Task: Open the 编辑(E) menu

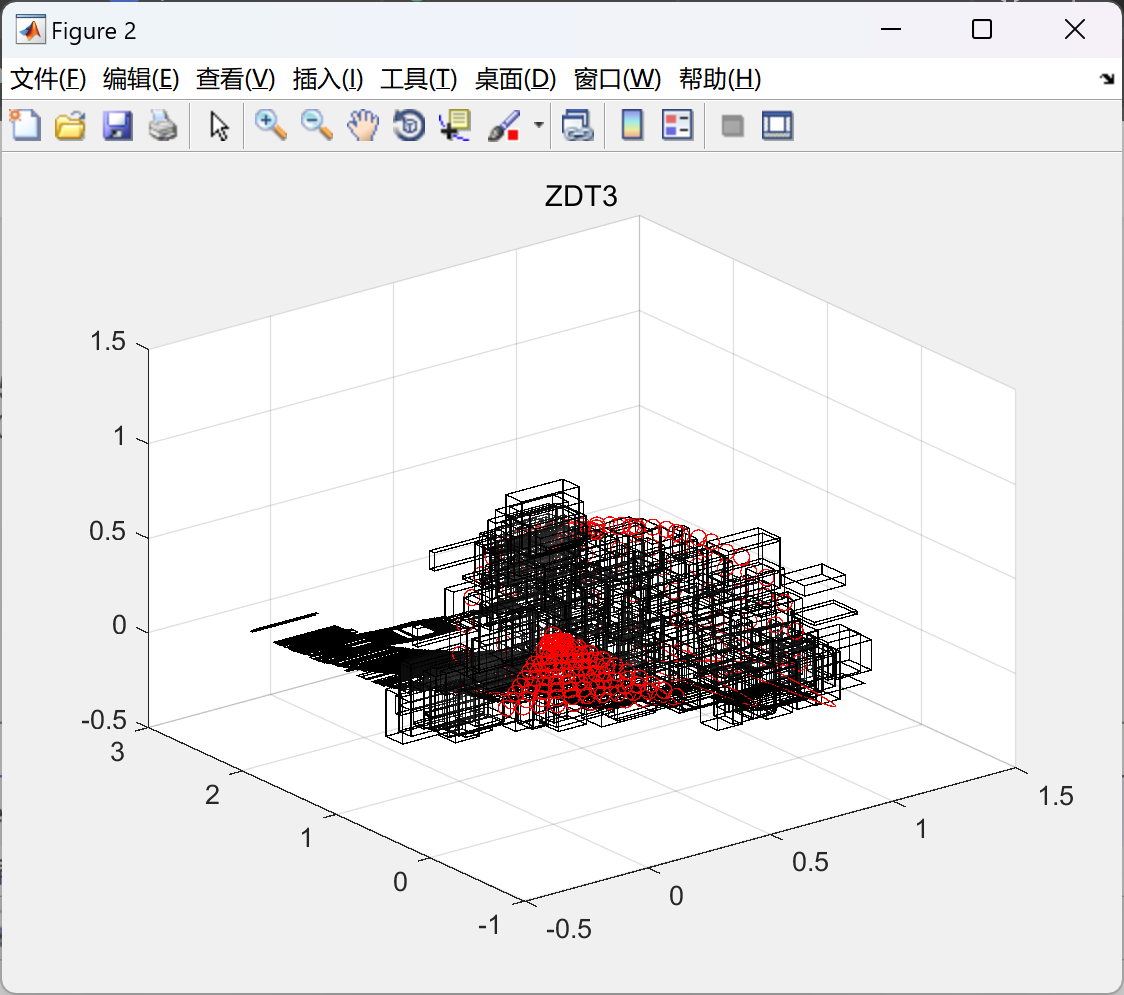Action: click(141, 79)
